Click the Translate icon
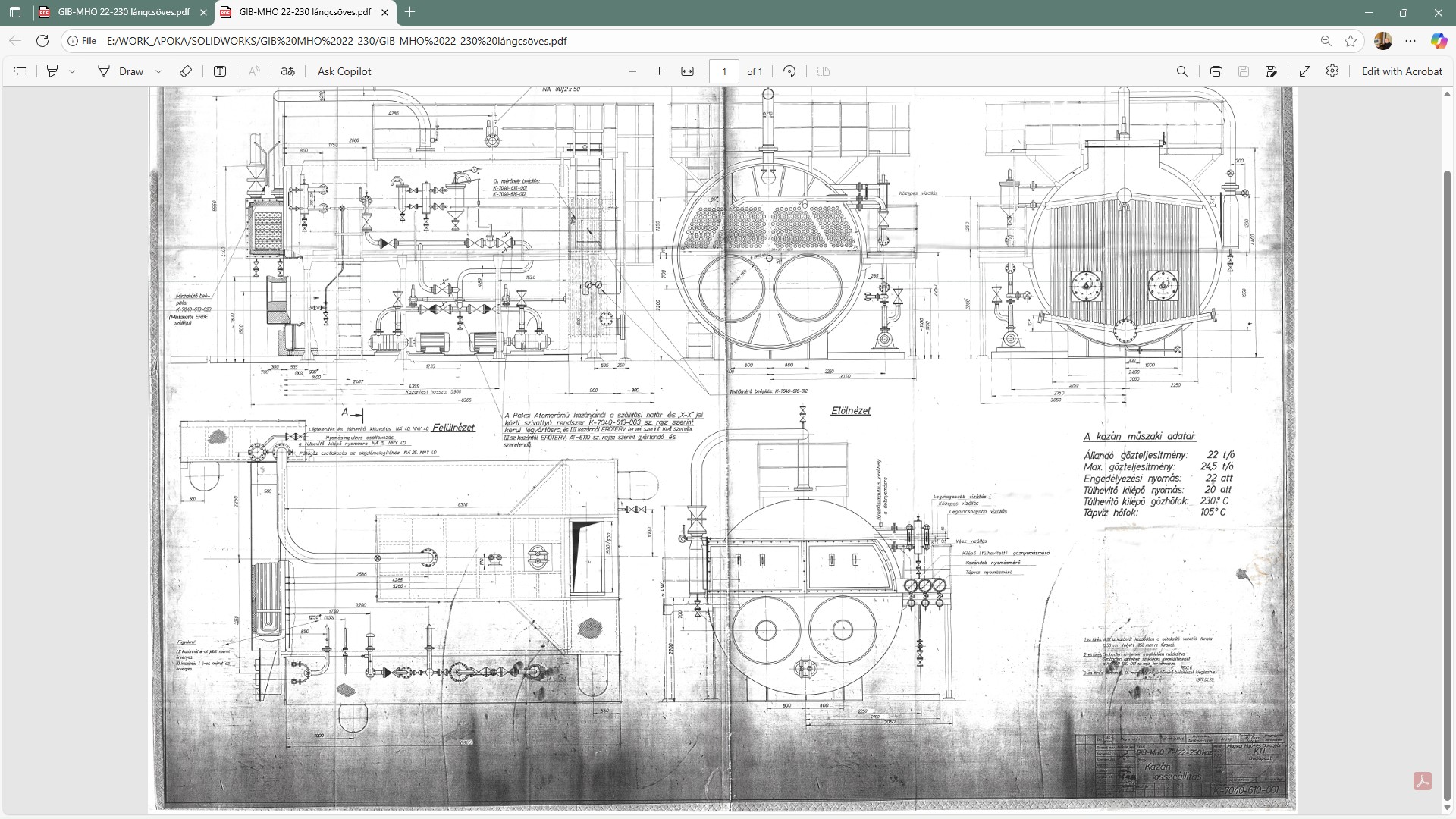This screenshot has width=1456, height=819. click(x=287, y=71)
